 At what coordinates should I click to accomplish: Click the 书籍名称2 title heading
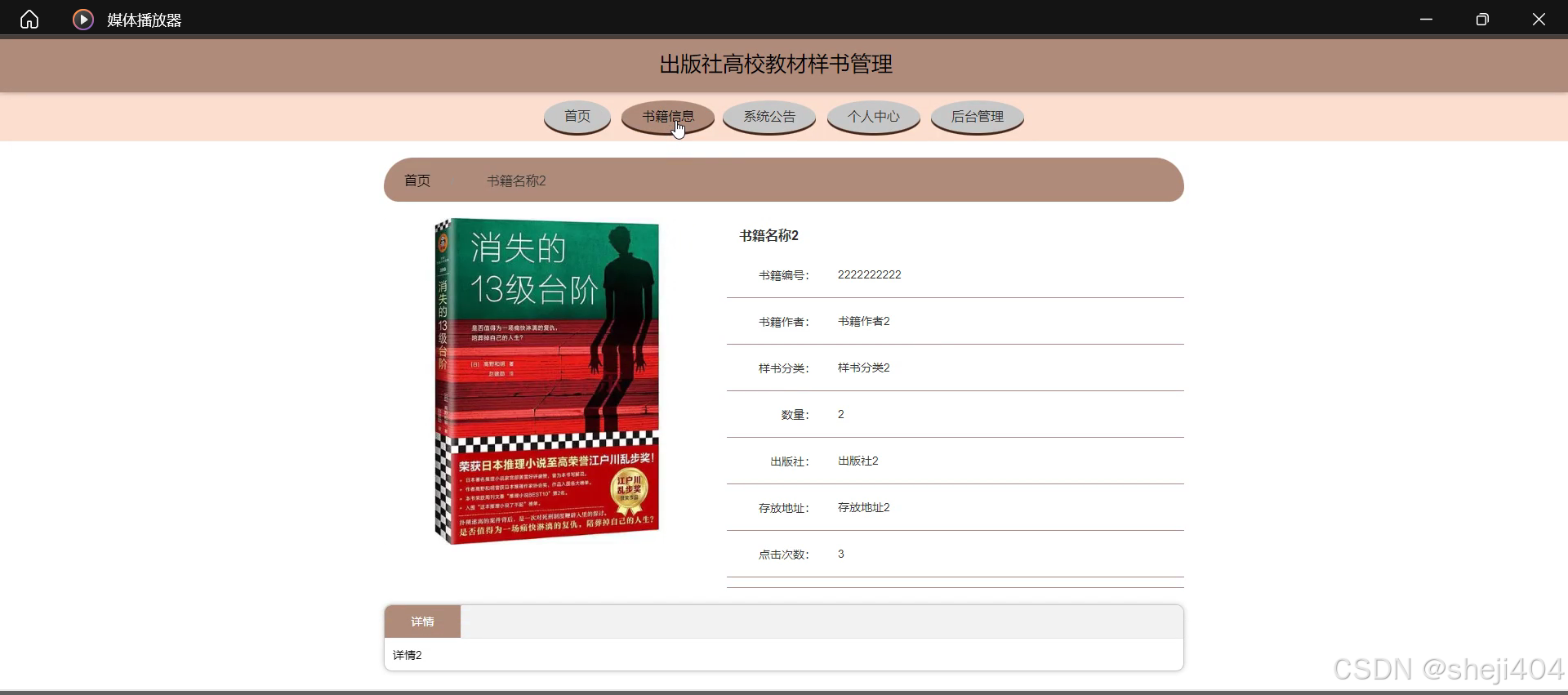click(769, 235)
